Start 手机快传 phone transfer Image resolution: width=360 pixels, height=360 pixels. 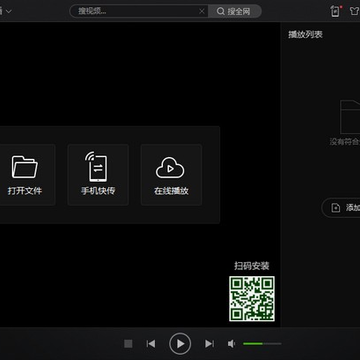point(98,175)
